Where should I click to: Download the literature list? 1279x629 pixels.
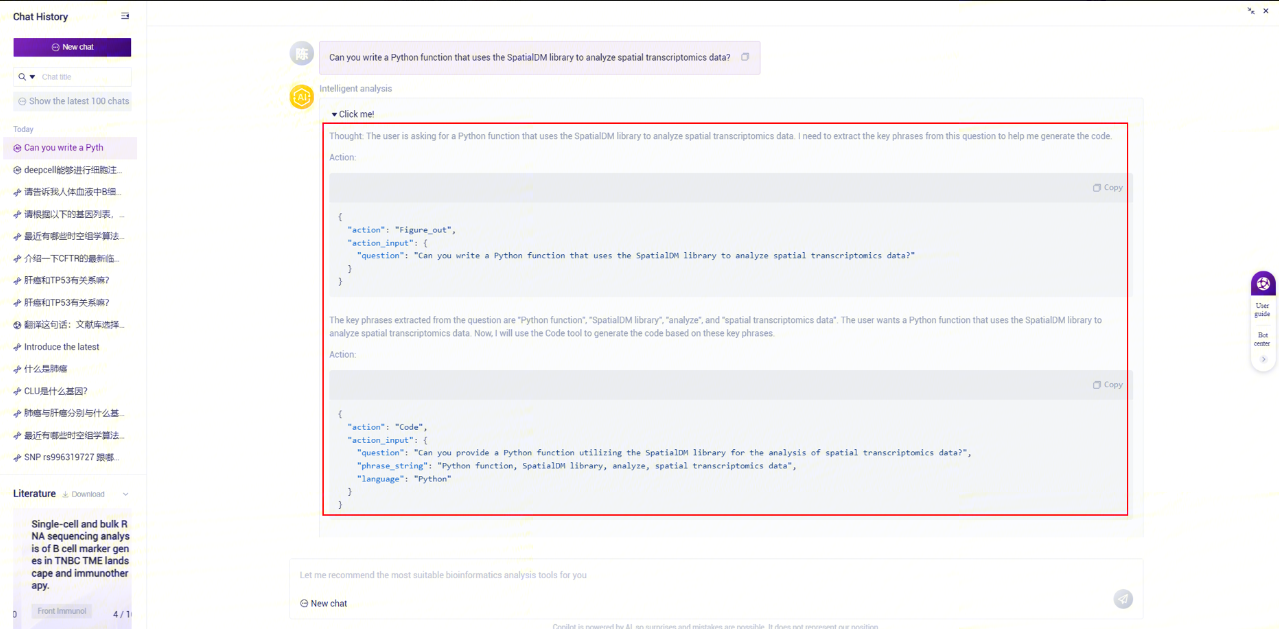point(83,494)
